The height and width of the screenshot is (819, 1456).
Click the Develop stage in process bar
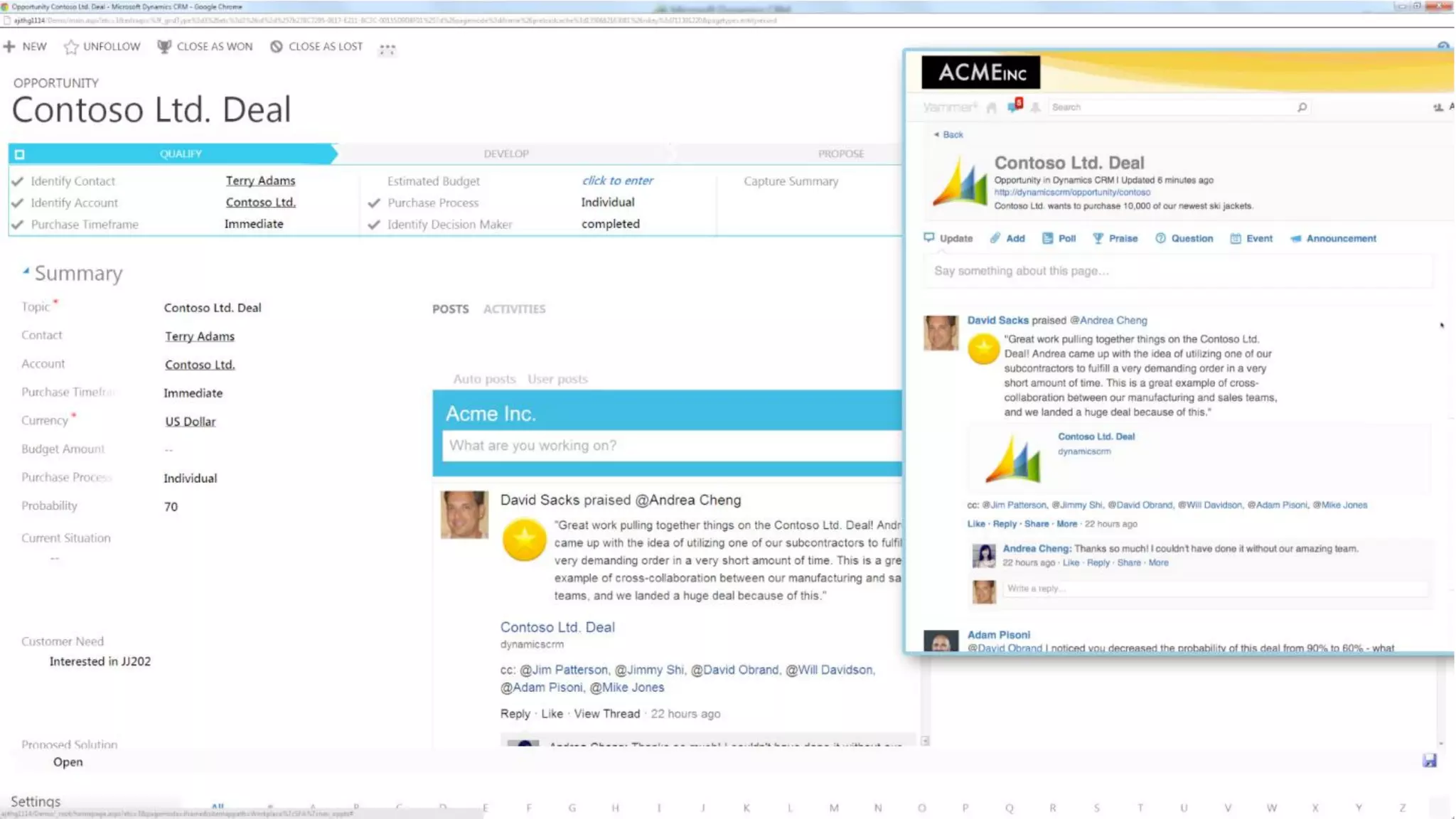(506, 154)
